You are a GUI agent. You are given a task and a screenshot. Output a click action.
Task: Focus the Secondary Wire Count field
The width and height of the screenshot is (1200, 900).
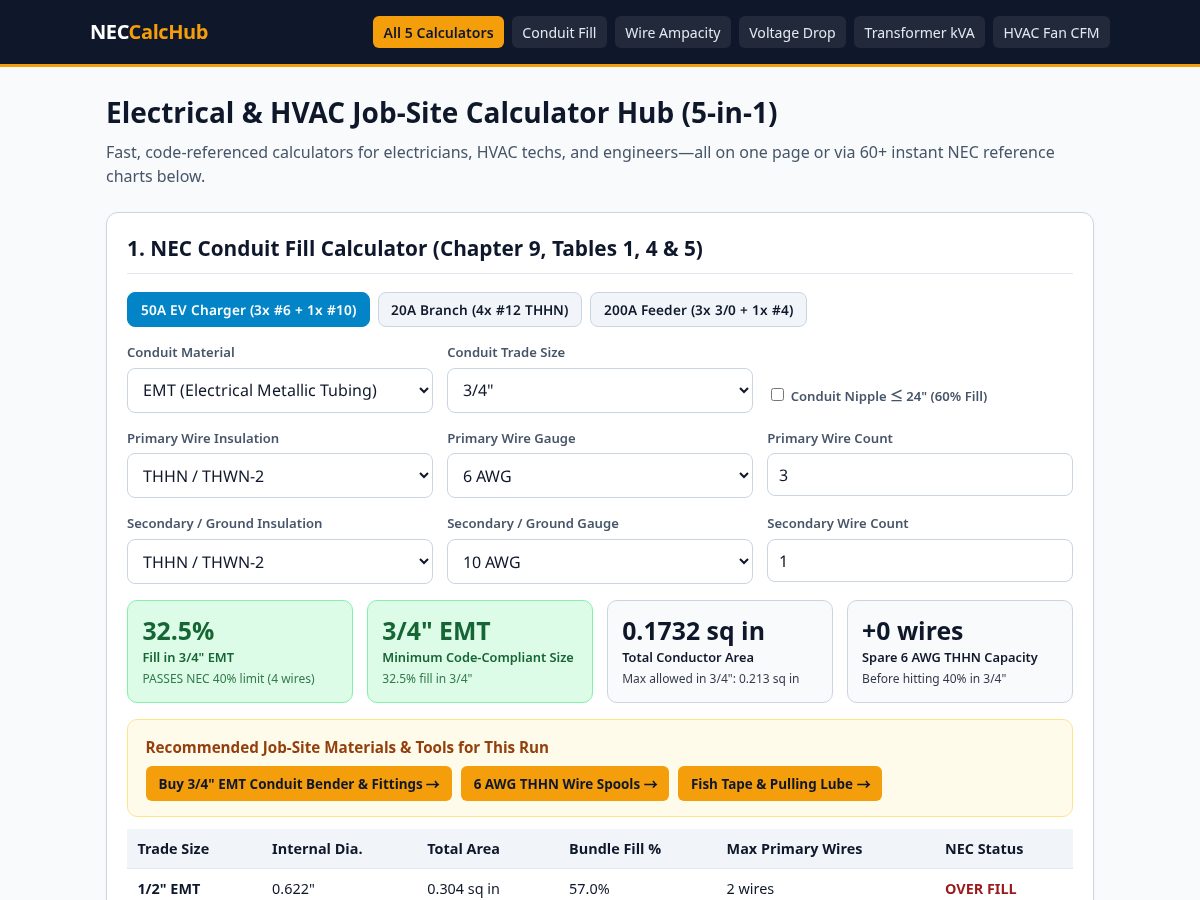(920, 561)
